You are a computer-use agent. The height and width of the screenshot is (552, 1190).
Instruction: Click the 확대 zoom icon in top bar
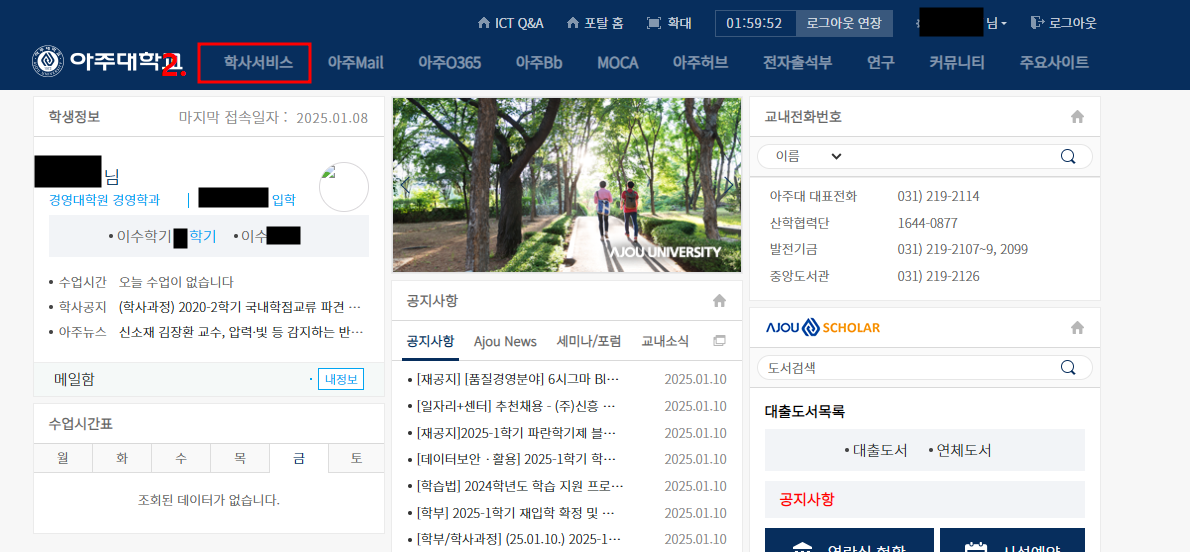point(654,22)
